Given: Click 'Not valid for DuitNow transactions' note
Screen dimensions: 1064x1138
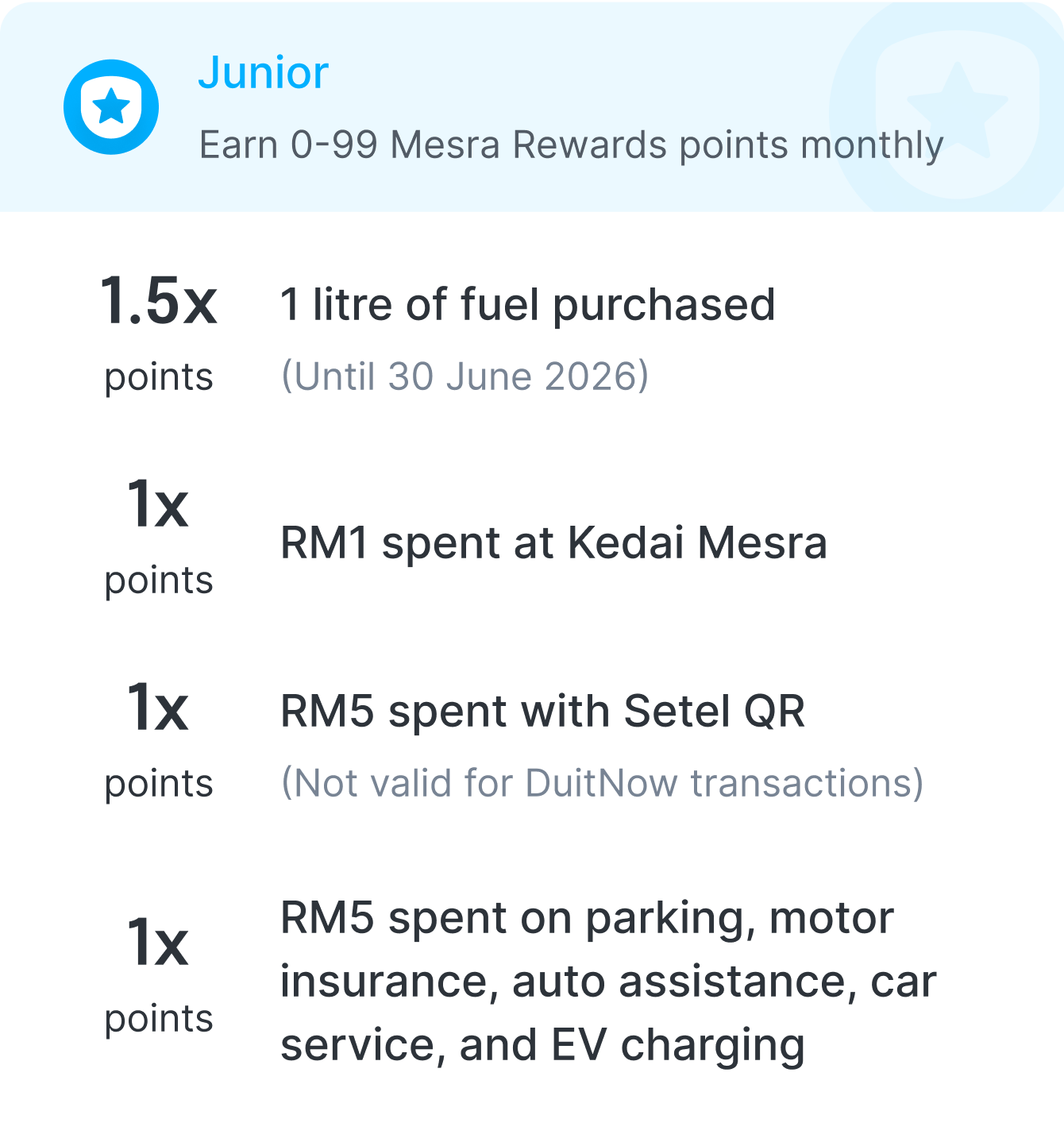Looking at the screenshot, I should [x=603, y=783].
